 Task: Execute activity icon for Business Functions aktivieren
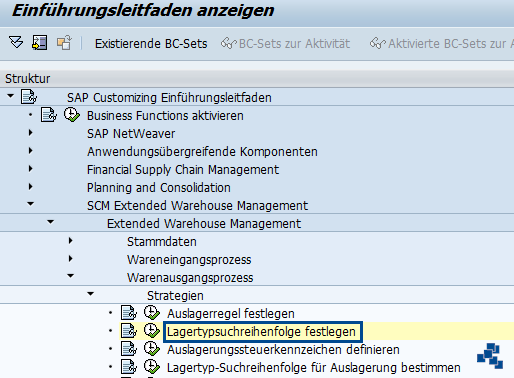pos(72,115)
